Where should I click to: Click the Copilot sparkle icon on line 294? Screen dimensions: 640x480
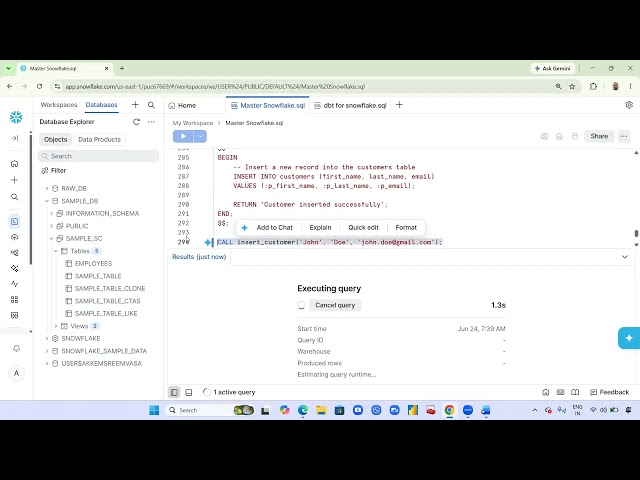click(x=208, y=242)
